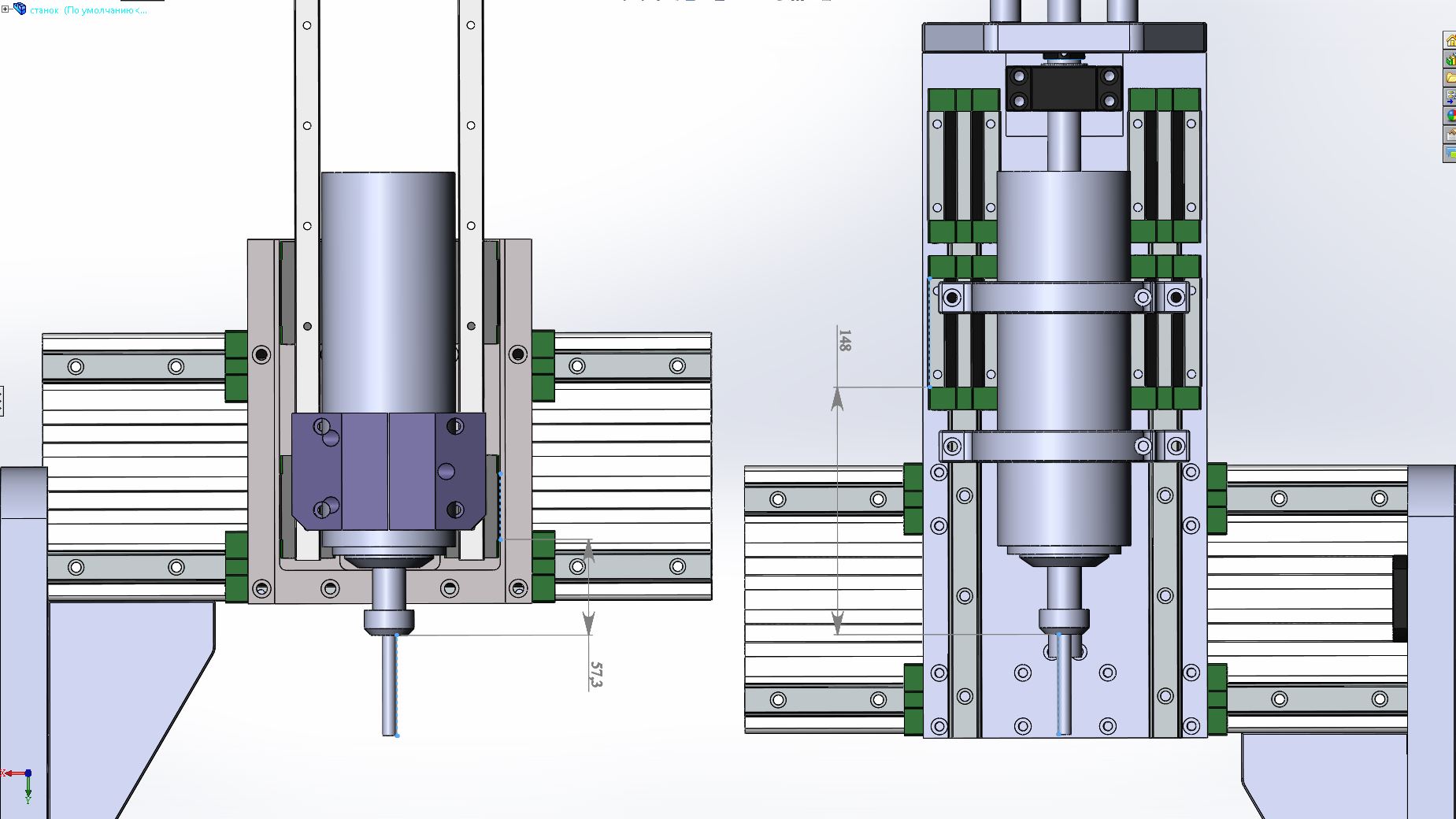Select the 148 dimension value
Screen dimensions: 1456x819
coord(844,340)
